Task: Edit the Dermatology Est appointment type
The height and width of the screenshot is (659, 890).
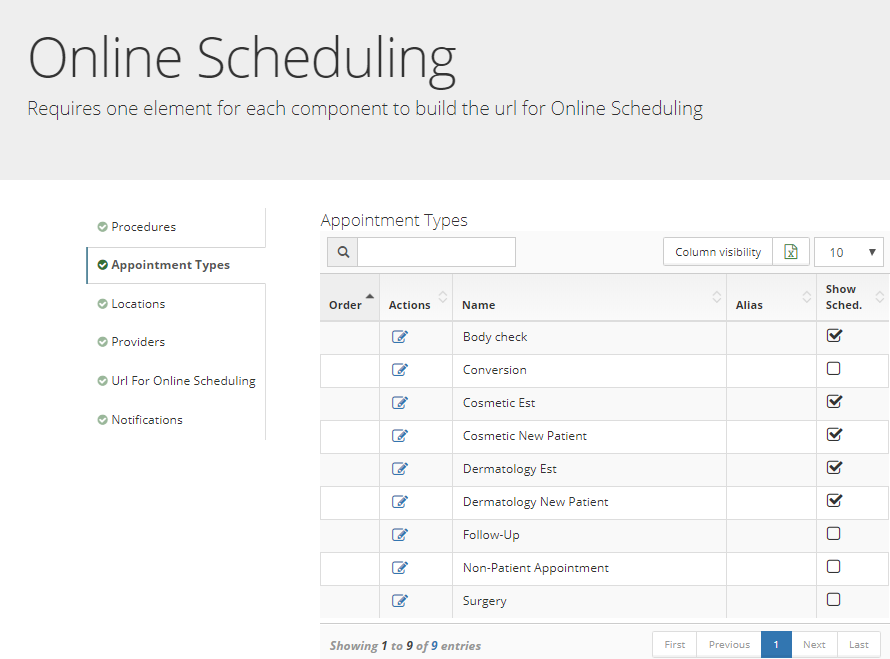Action: click(400, 468)
